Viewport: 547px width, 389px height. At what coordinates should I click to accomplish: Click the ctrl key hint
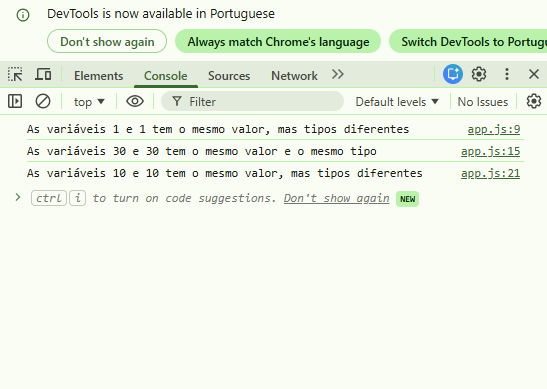48,198
